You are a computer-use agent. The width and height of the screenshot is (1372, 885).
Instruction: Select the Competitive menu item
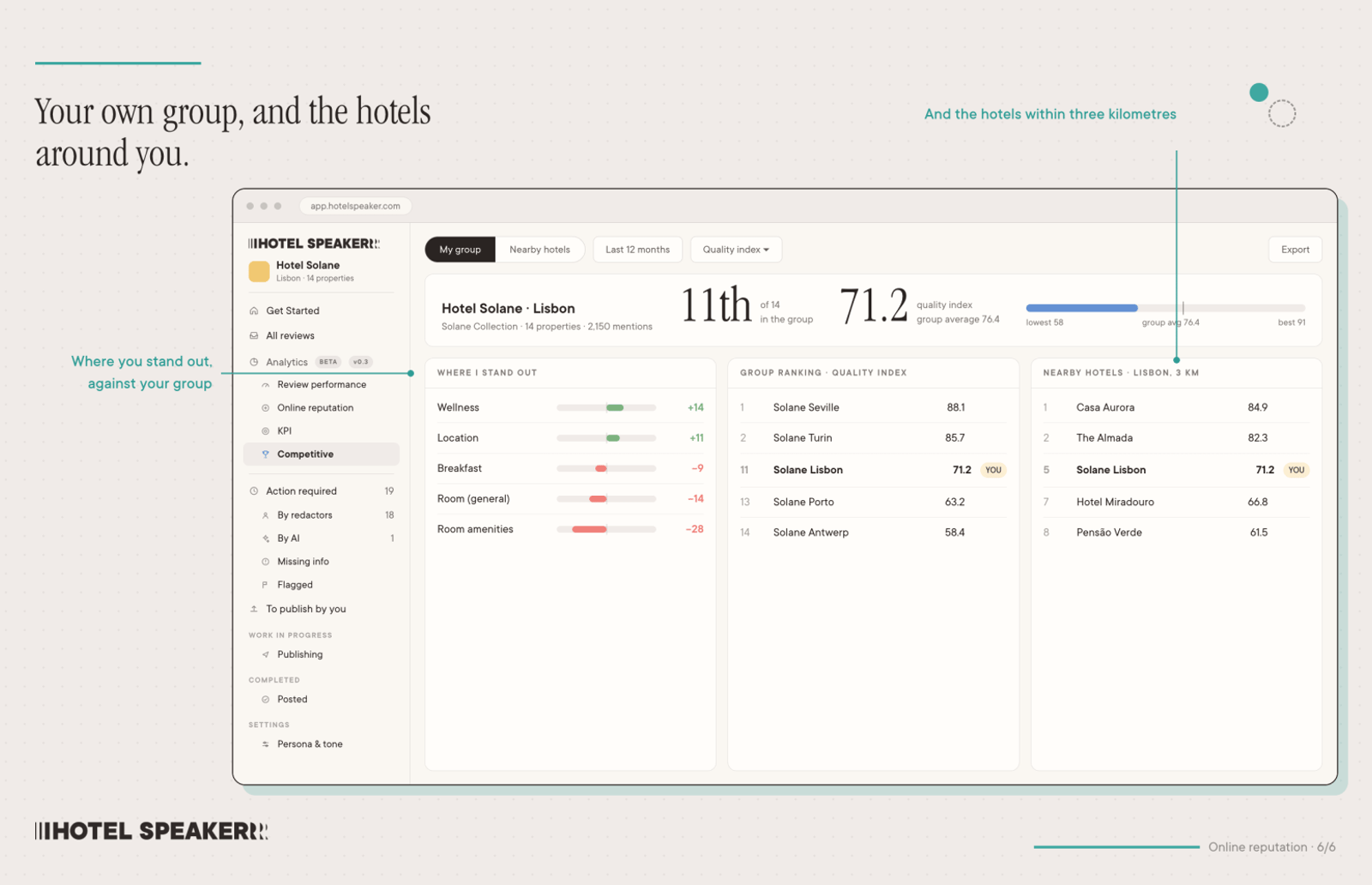coord(322,455)
